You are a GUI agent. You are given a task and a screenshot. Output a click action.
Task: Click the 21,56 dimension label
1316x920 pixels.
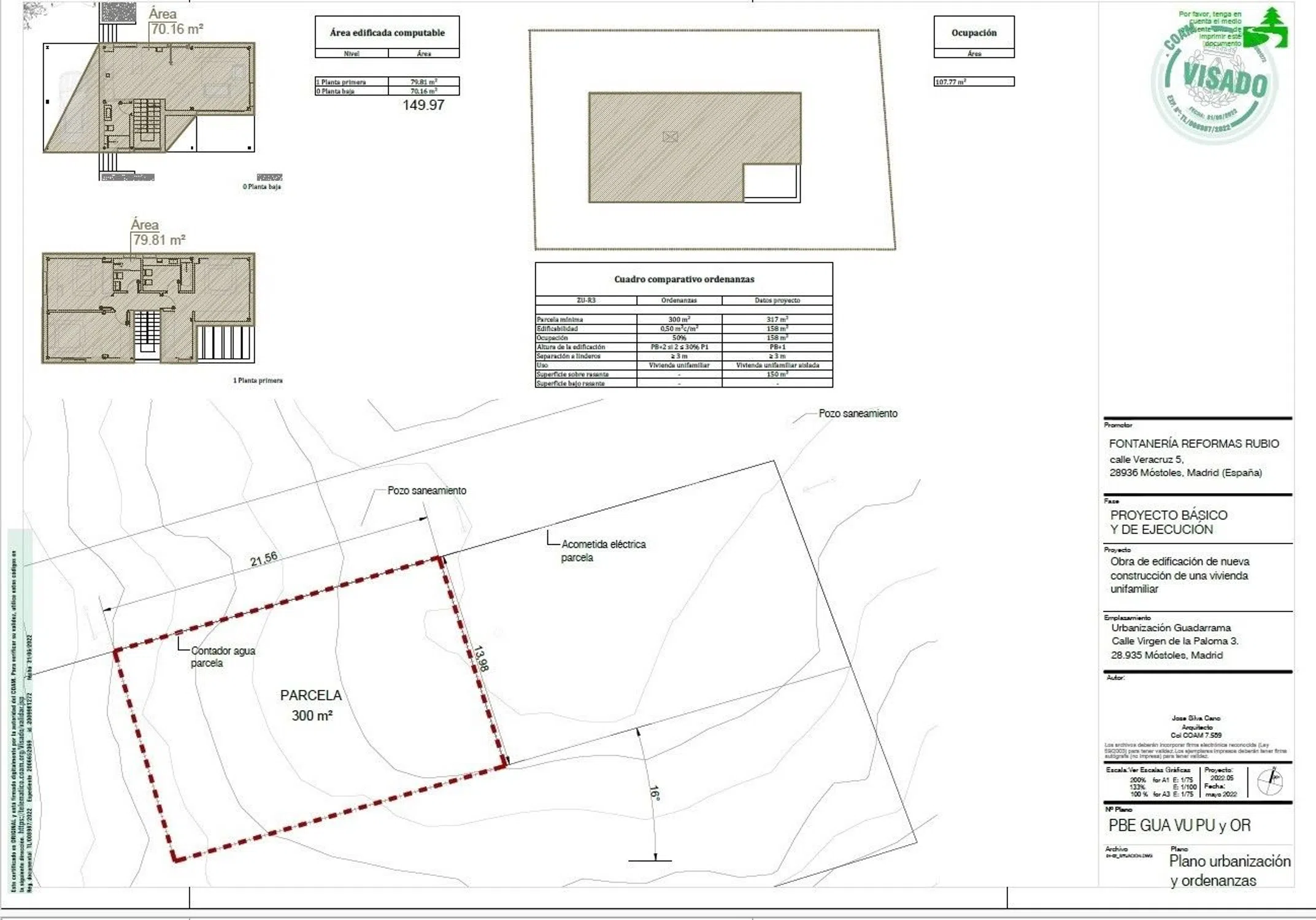point(264,559)
